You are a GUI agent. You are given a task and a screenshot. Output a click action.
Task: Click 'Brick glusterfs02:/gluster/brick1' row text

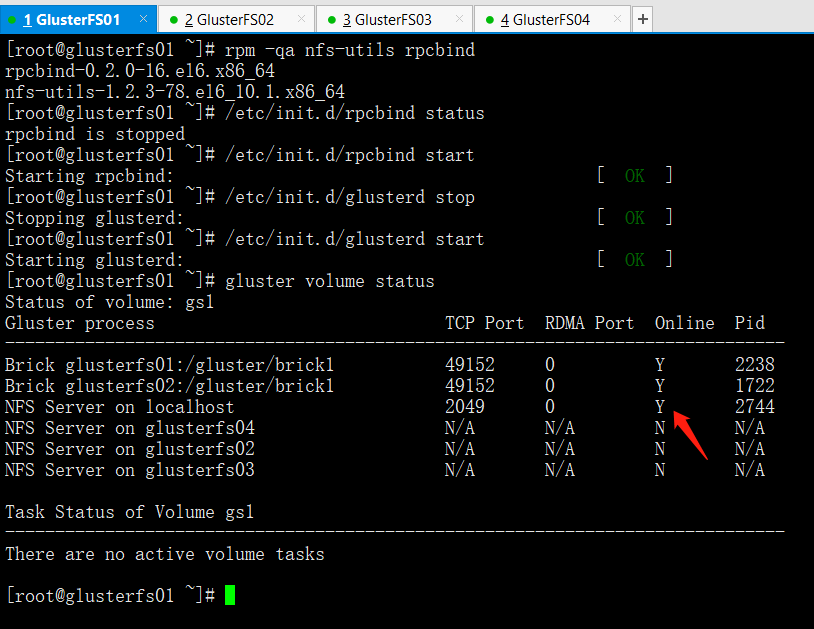coord(169,386)
